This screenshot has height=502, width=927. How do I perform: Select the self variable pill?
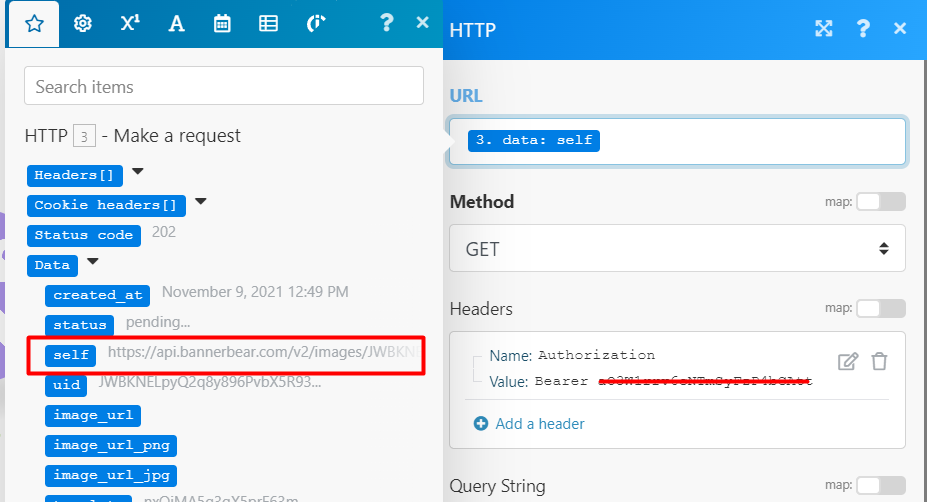71,354
